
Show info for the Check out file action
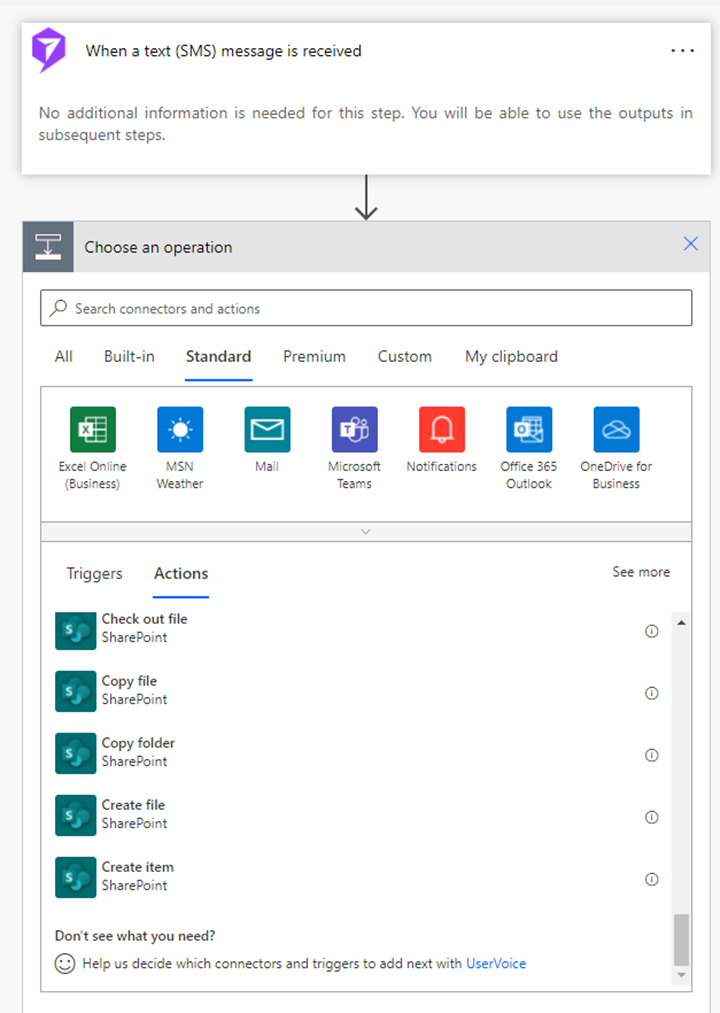click(651, 631)
